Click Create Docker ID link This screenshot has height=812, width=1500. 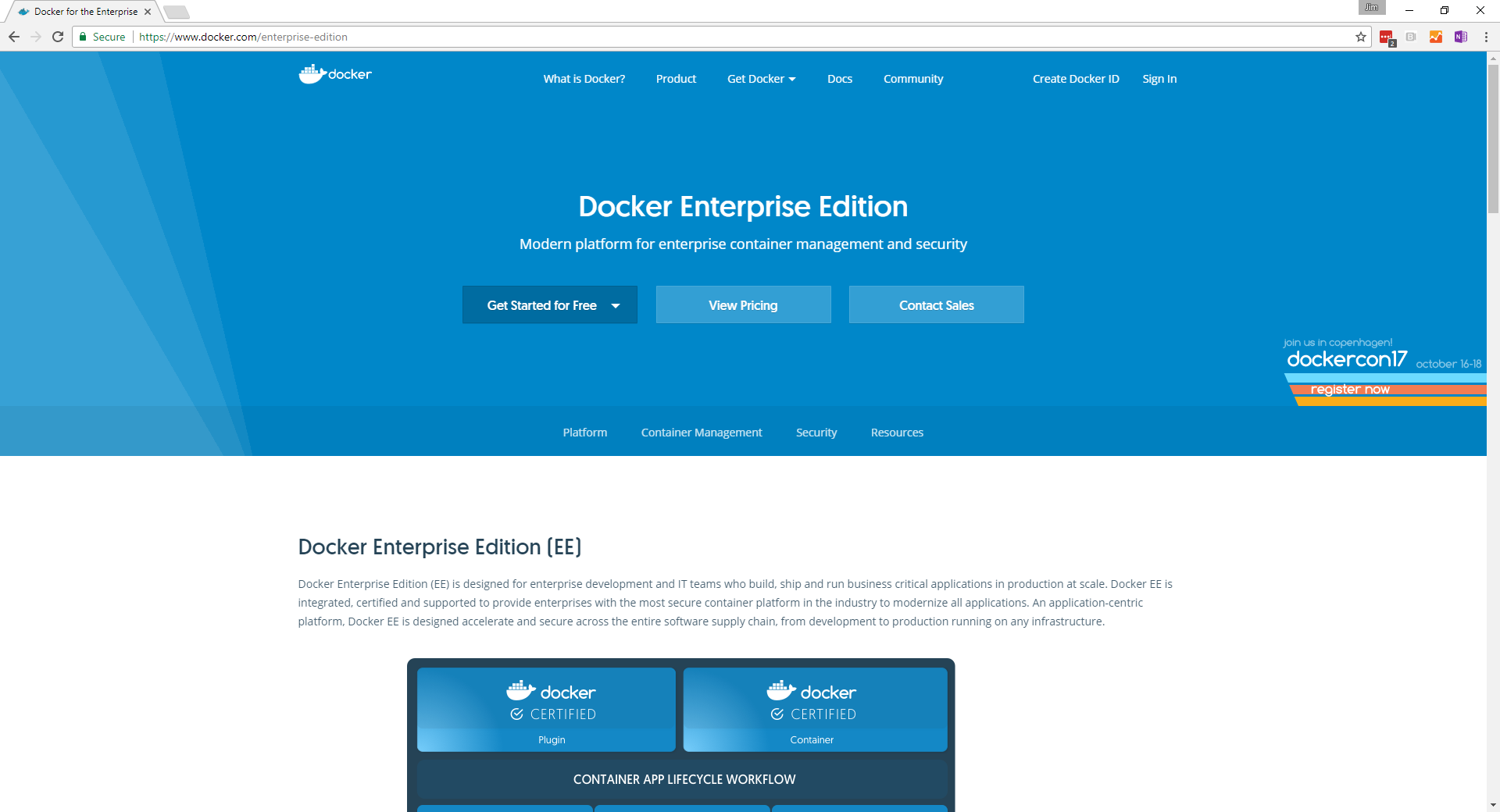coord(1075,79)
